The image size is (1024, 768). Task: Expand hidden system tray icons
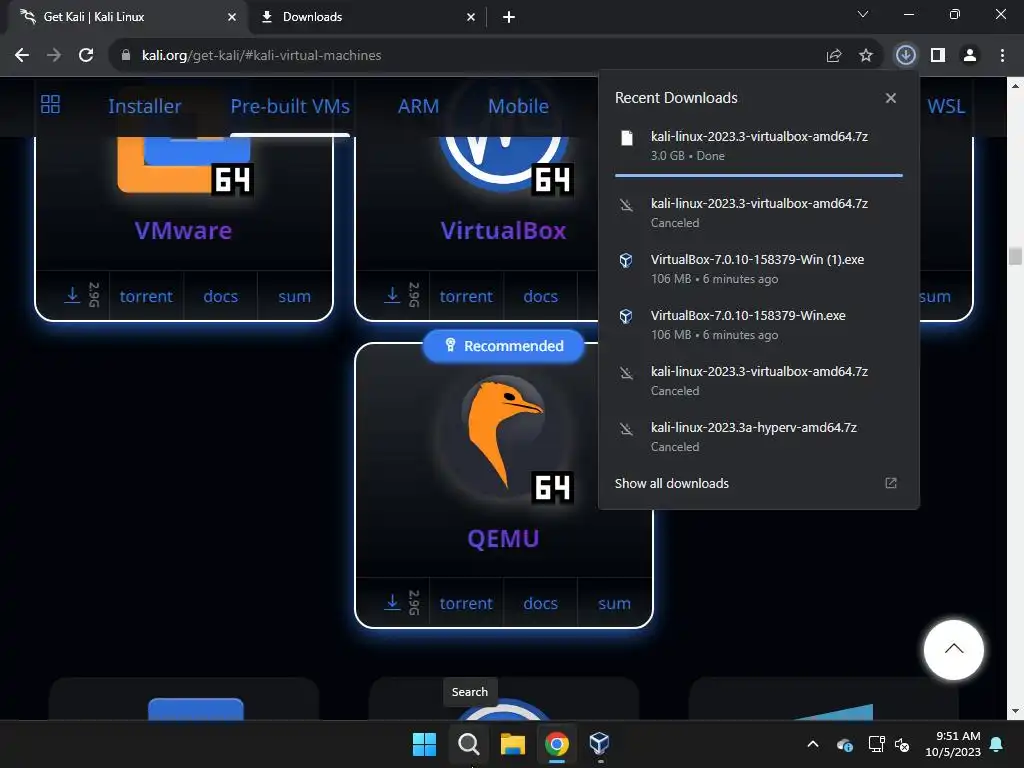click(813, 744)
